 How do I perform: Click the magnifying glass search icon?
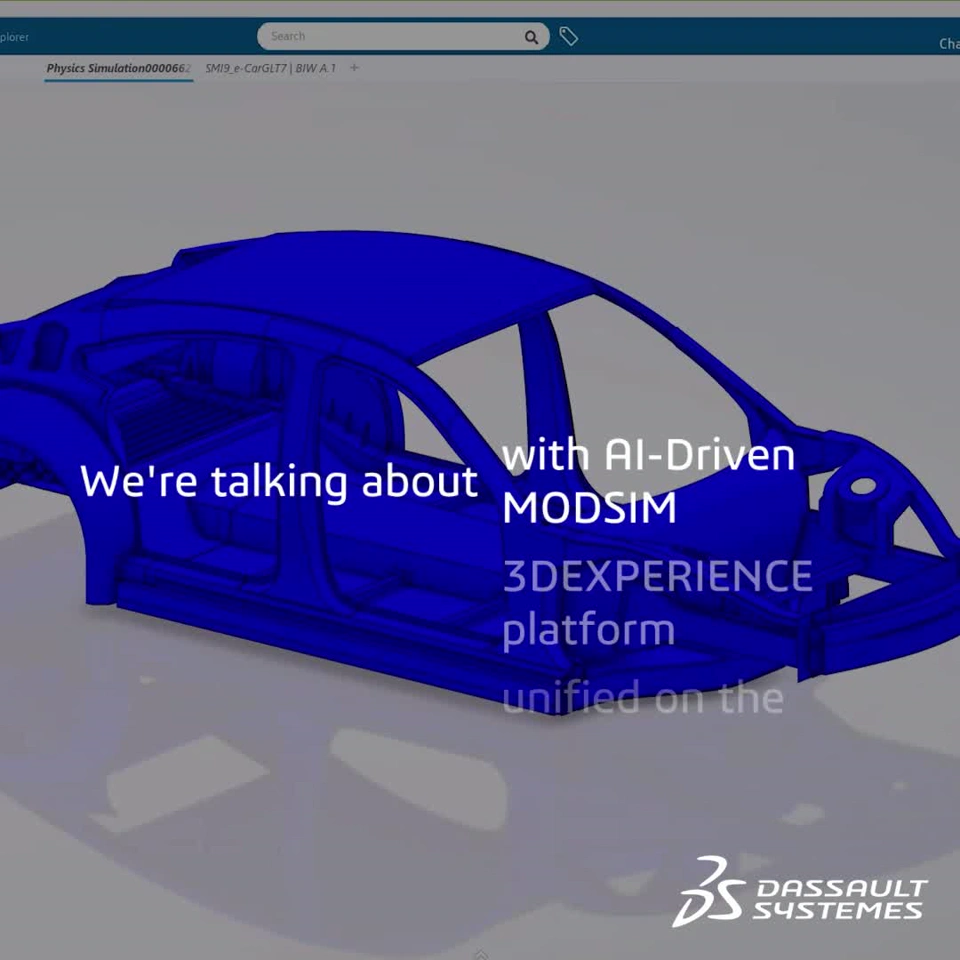click(x=531, y=37)
